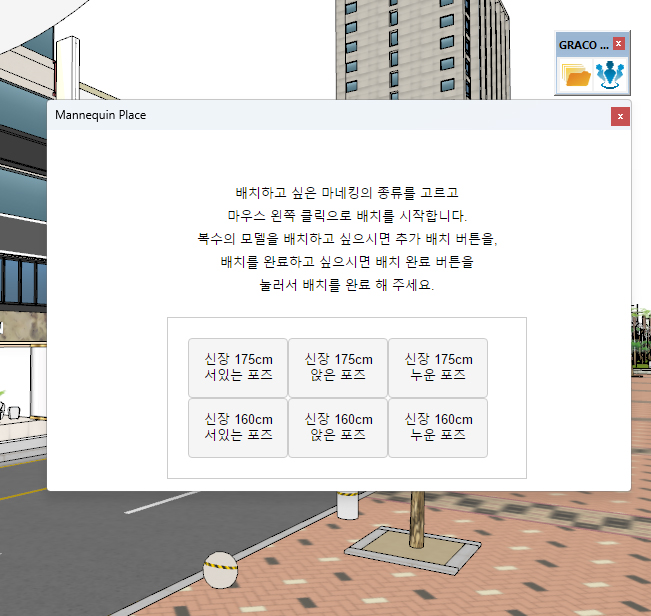Click text line 눌러서 배치를 완료 해 주세요.
Screen dimensions: 651x616
[347, 285]
